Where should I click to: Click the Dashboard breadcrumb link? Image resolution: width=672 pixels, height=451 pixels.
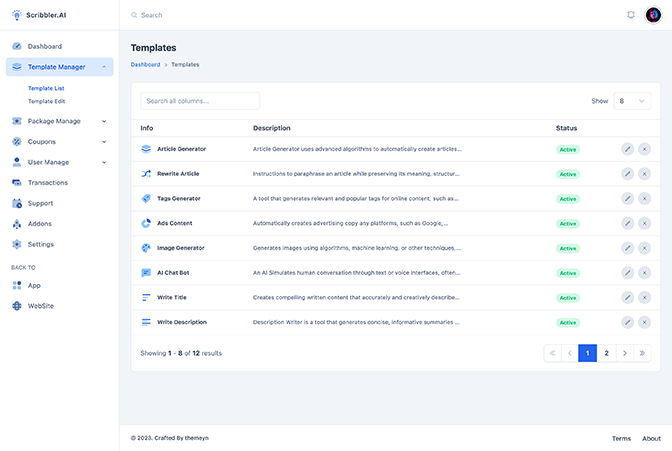[145, 65]
